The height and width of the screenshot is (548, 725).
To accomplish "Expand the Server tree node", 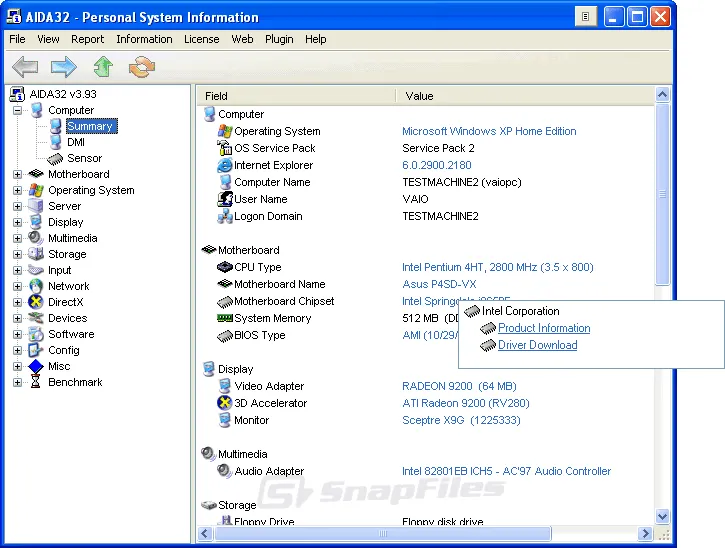I will coord(17,206).
